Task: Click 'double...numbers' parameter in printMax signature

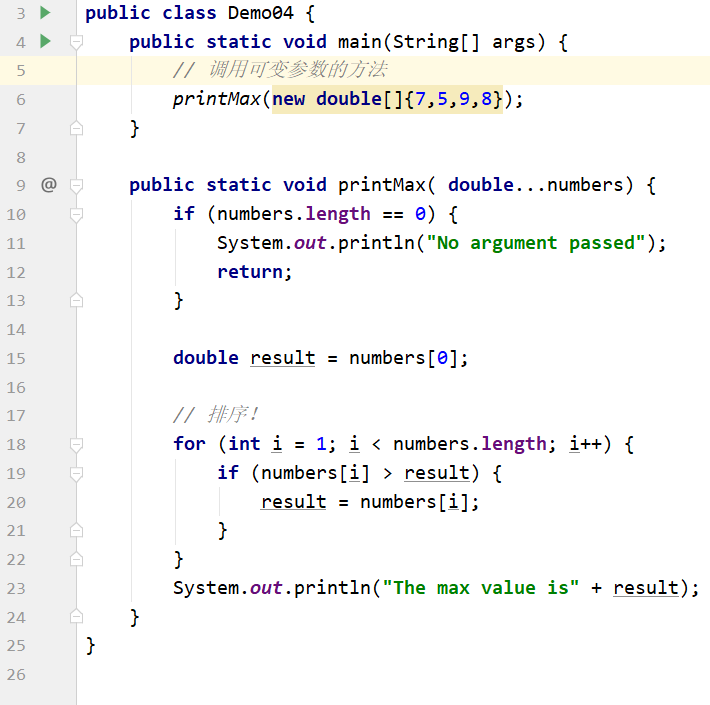Action: point(536,185)
